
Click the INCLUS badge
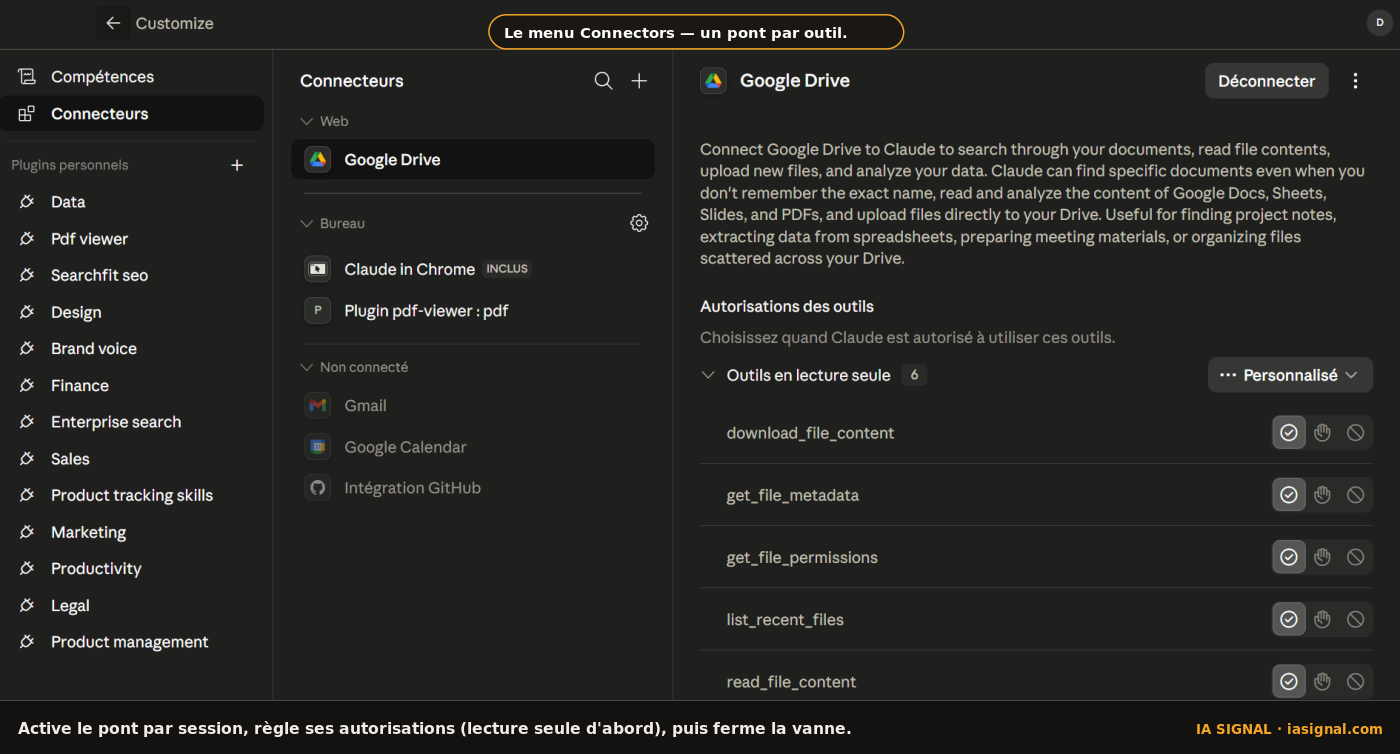pos(507,269)
